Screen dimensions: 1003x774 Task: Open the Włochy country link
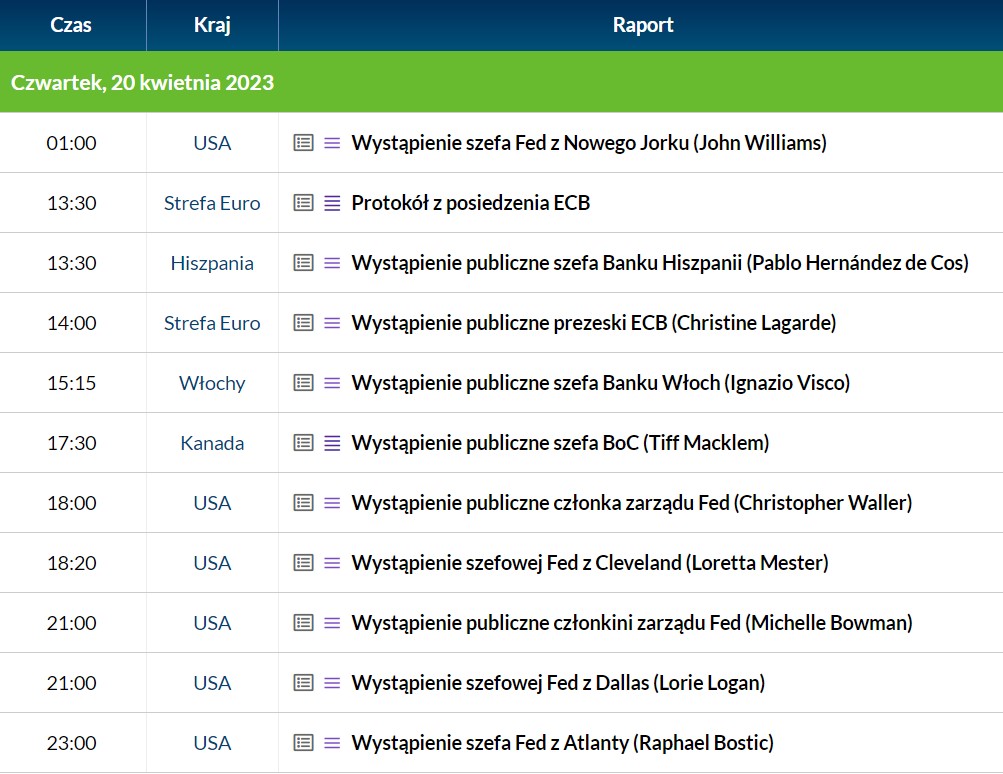[x=212, y=383]
